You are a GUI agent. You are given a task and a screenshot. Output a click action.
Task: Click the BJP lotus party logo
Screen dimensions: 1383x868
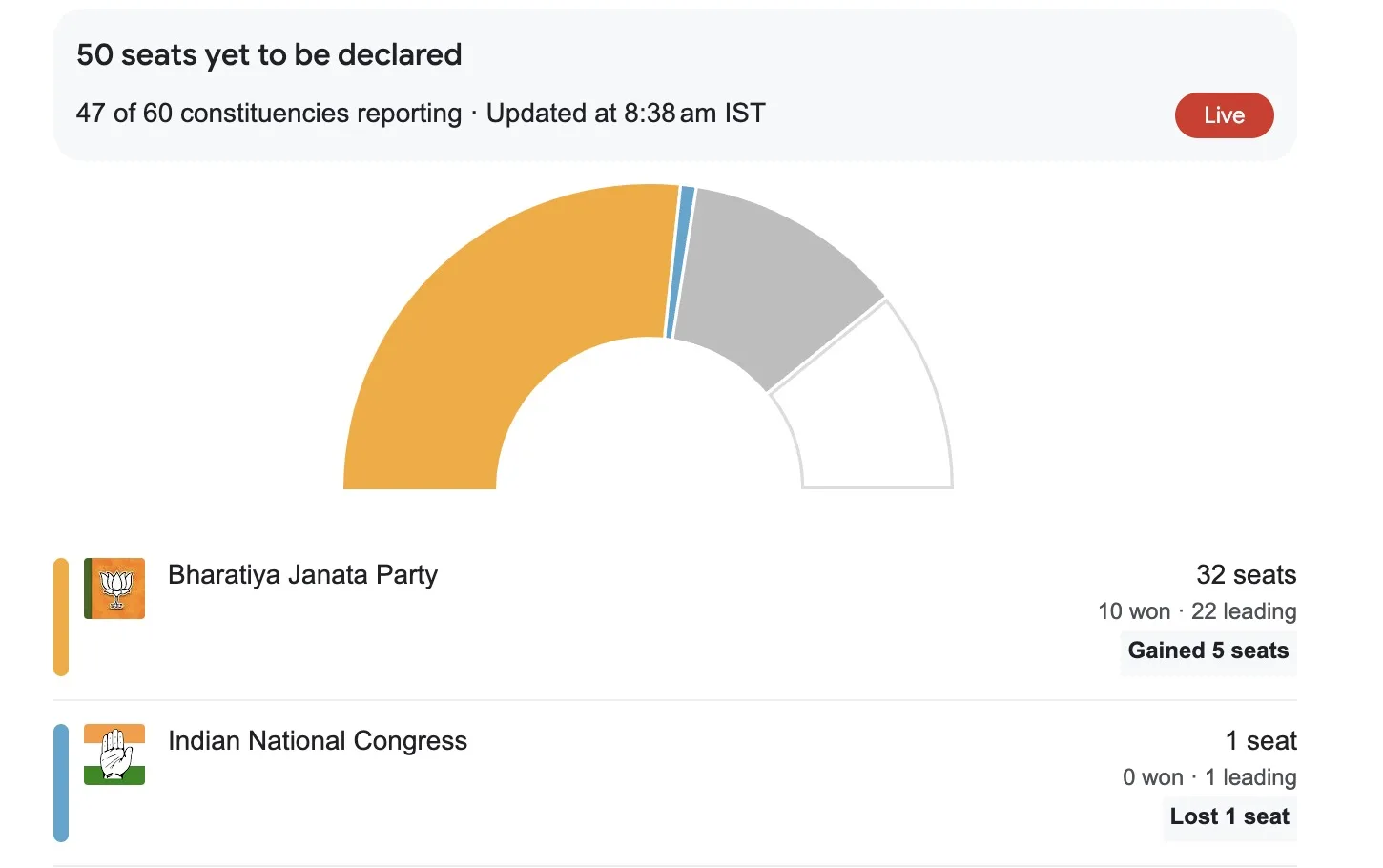(114, 589)
